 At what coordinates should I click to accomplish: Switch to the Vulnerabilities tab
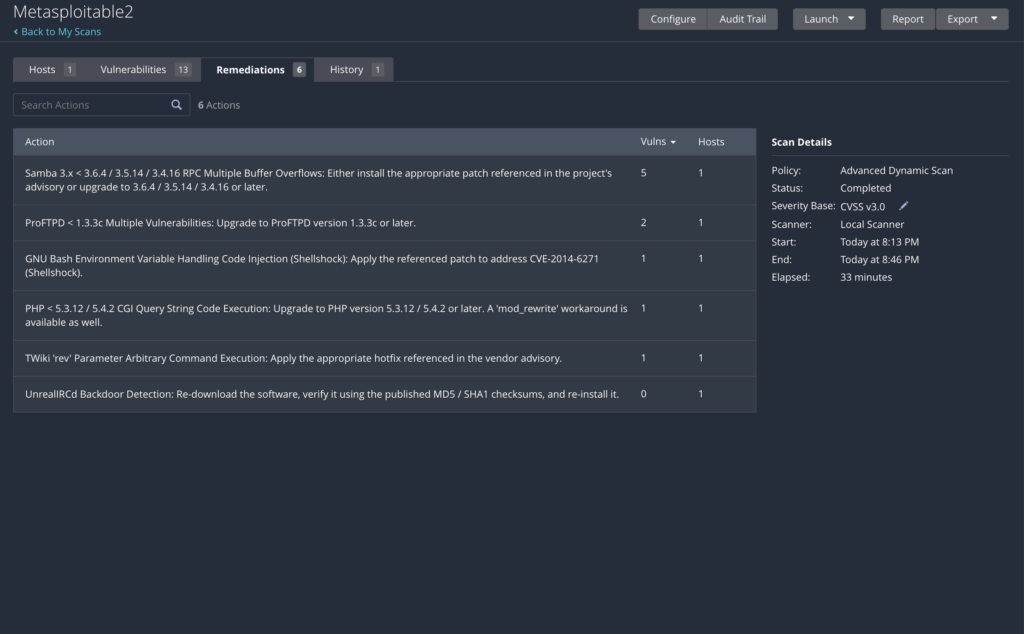tap(145, 69)
